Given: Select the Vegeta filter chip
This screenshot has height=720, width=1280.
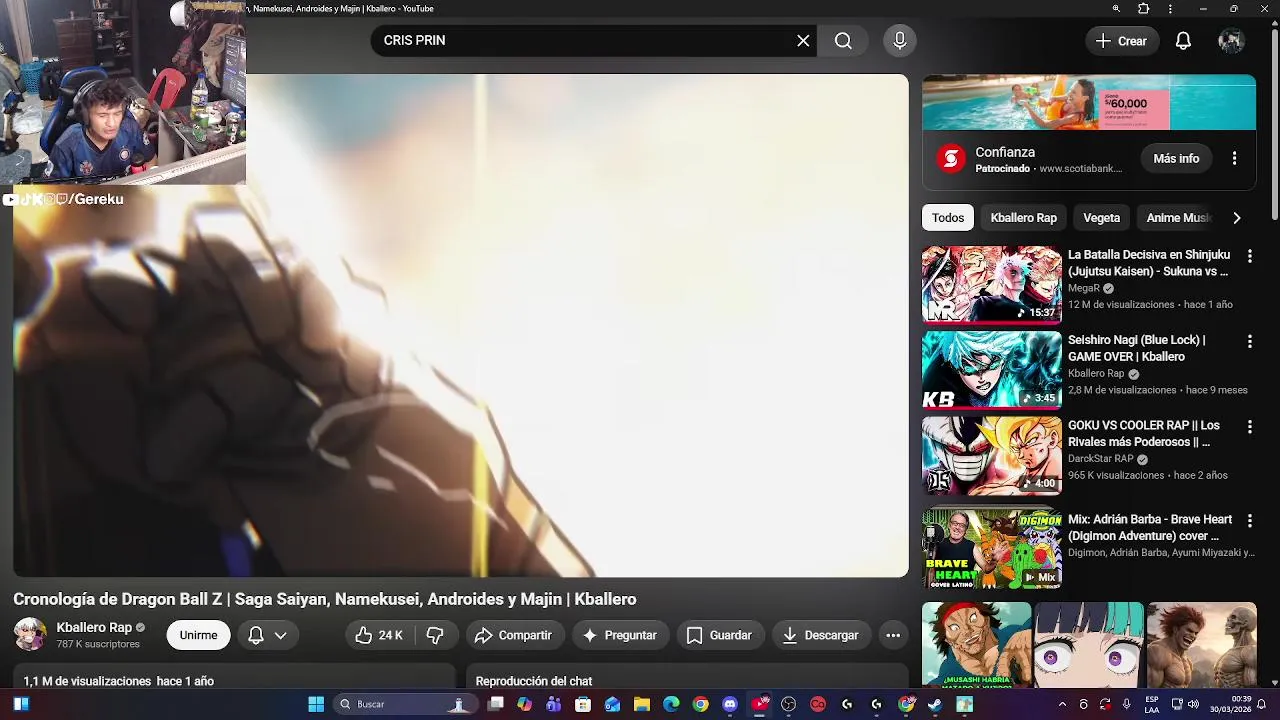Looking at the screenshot, I should tap(1101, 218).
